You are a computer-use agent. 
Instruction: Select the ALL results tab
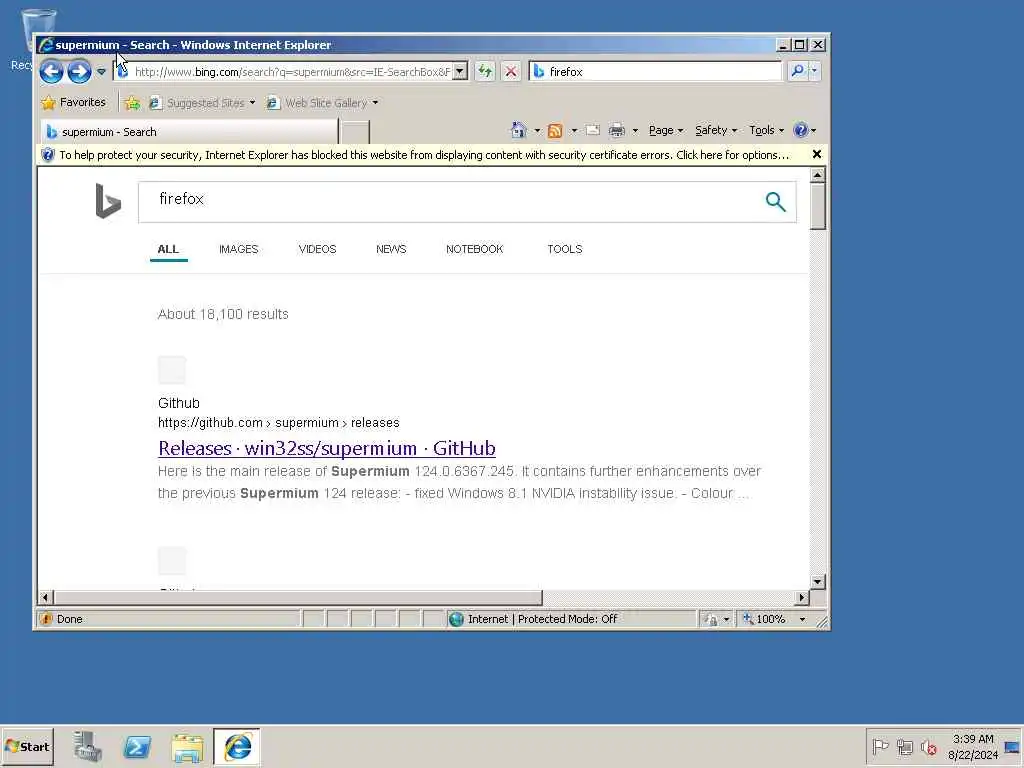[x=168, y=249]
